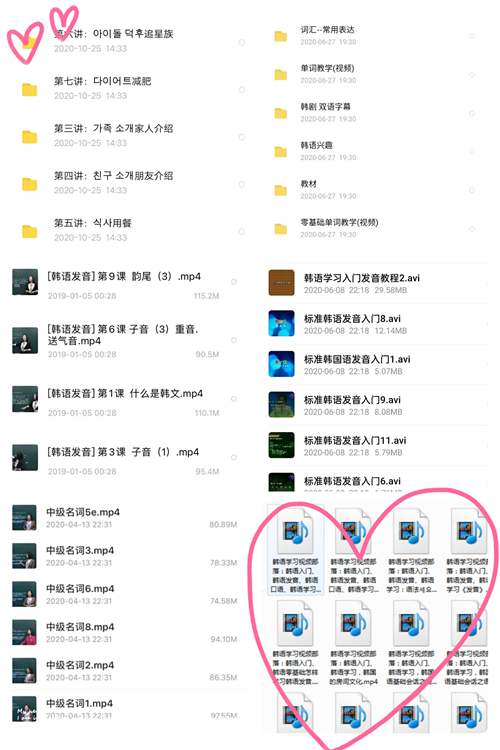Click the 中级名词8.mp4 file name

80,627
